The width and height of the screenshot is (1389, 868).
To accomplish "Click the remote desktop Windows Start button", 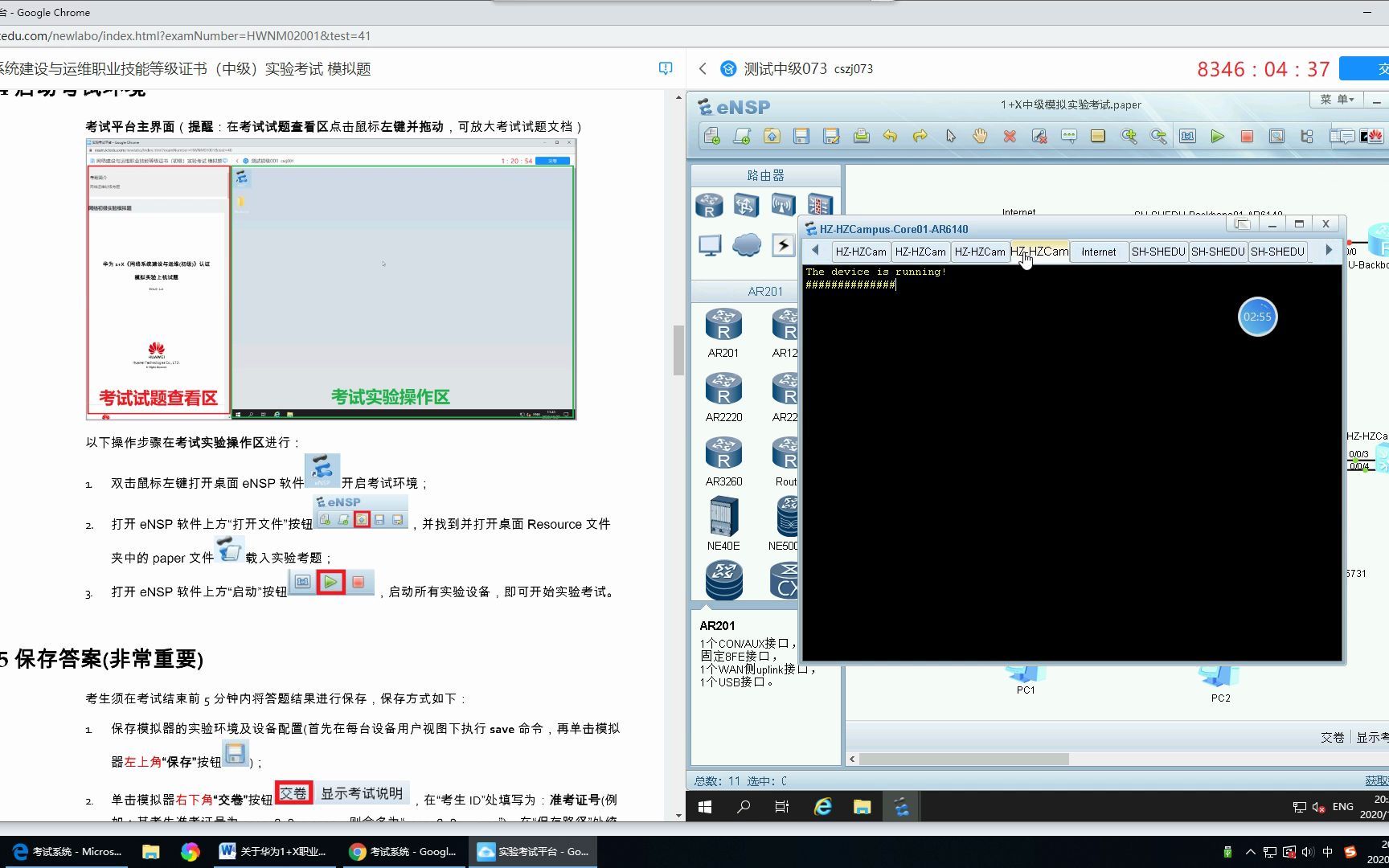I will coord(705,806).
